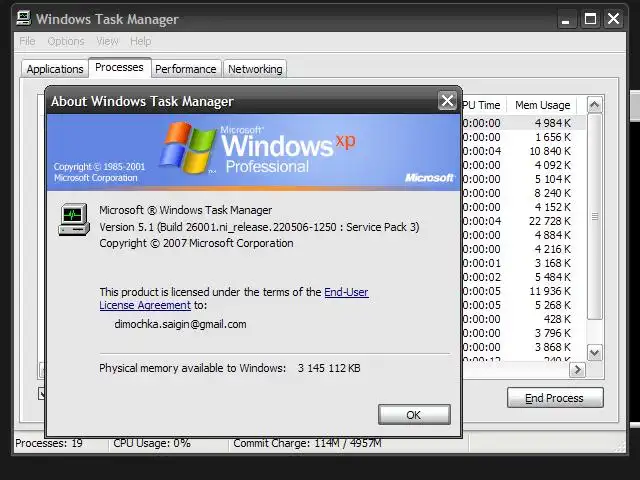The image size is (640, 480).
Task: Open the Options menu
Action: pos(66,41)
